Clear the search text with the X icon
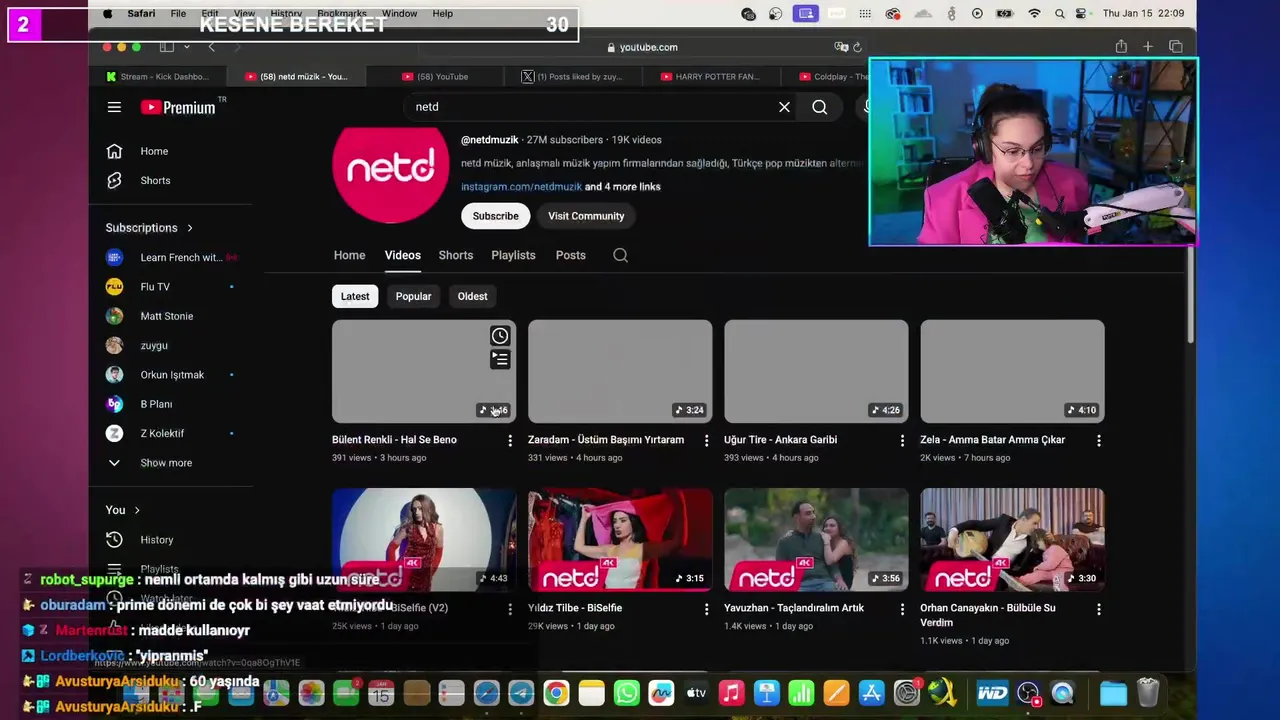Viewport: 1280px width, 720px height. click(x=784, y=107)
